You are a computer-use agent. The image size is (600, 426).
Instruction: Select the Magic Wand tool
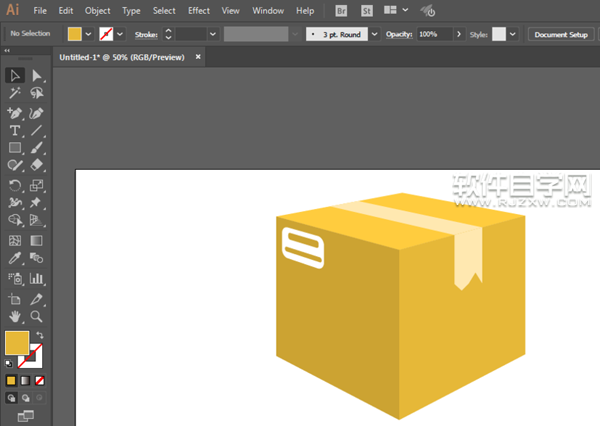pos(15,94)
